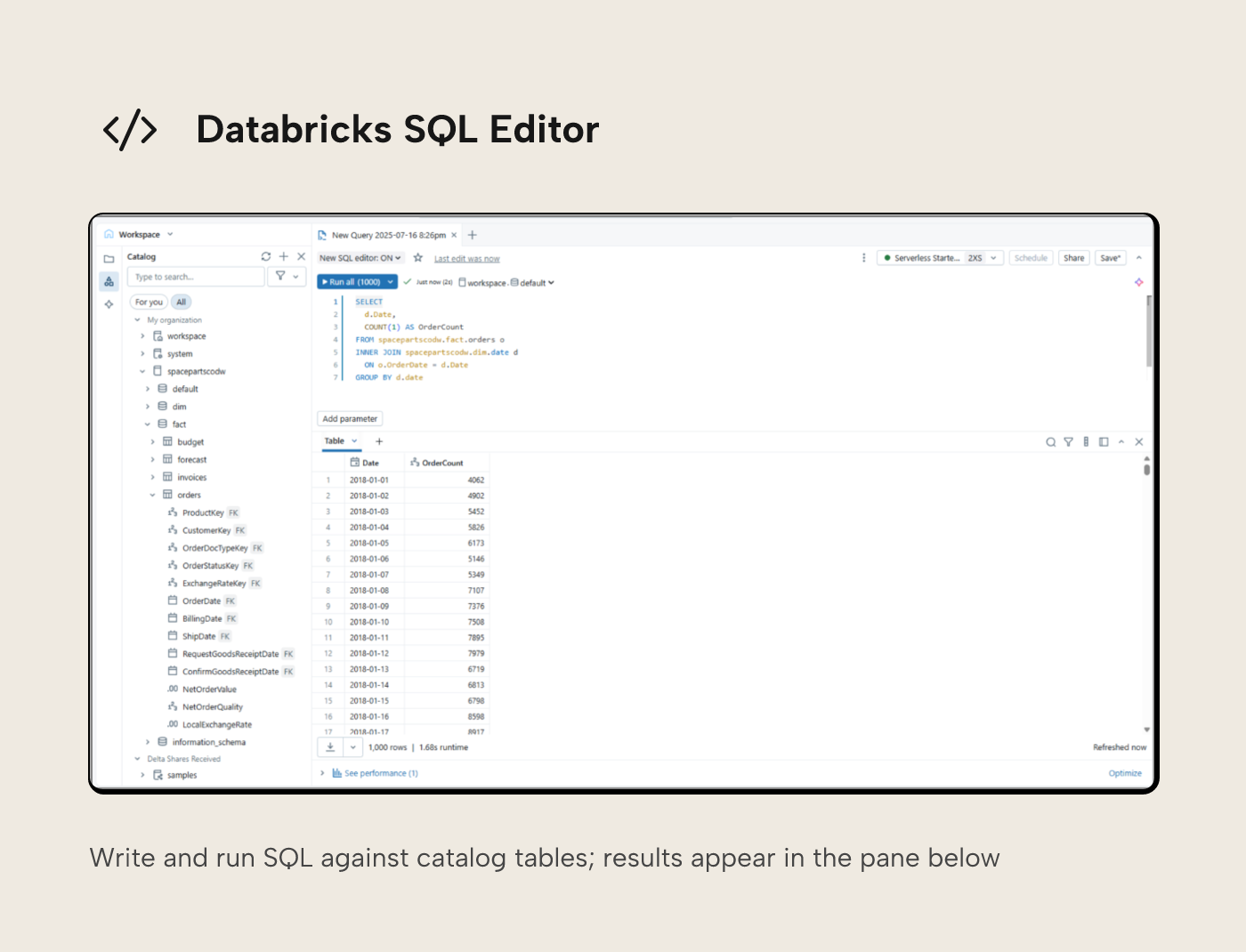Open the download options dropdown arrow

(353, 747)
